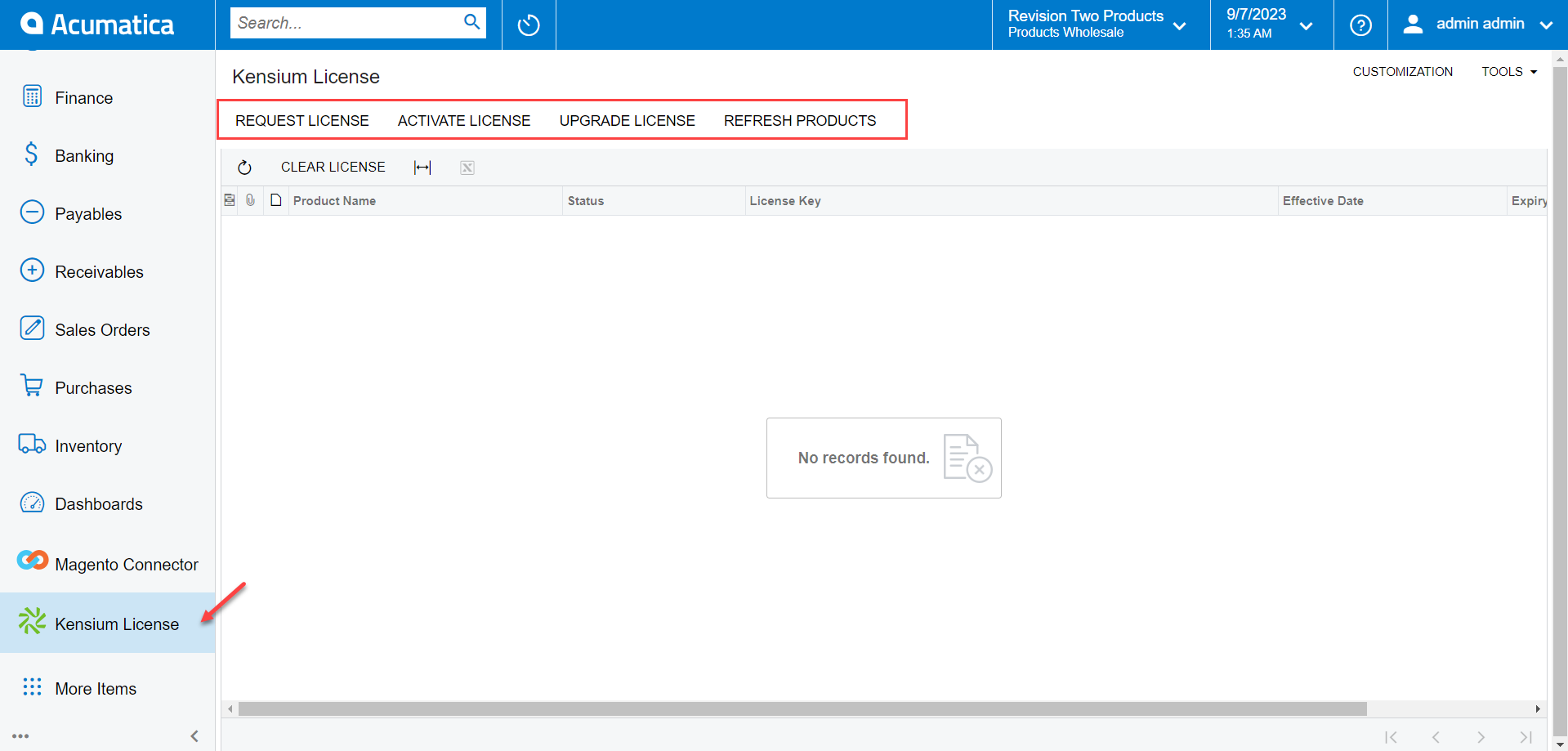This screenshot has height=751, width=1568.
Task: Click the Clear License button
Action: point(333,167)
